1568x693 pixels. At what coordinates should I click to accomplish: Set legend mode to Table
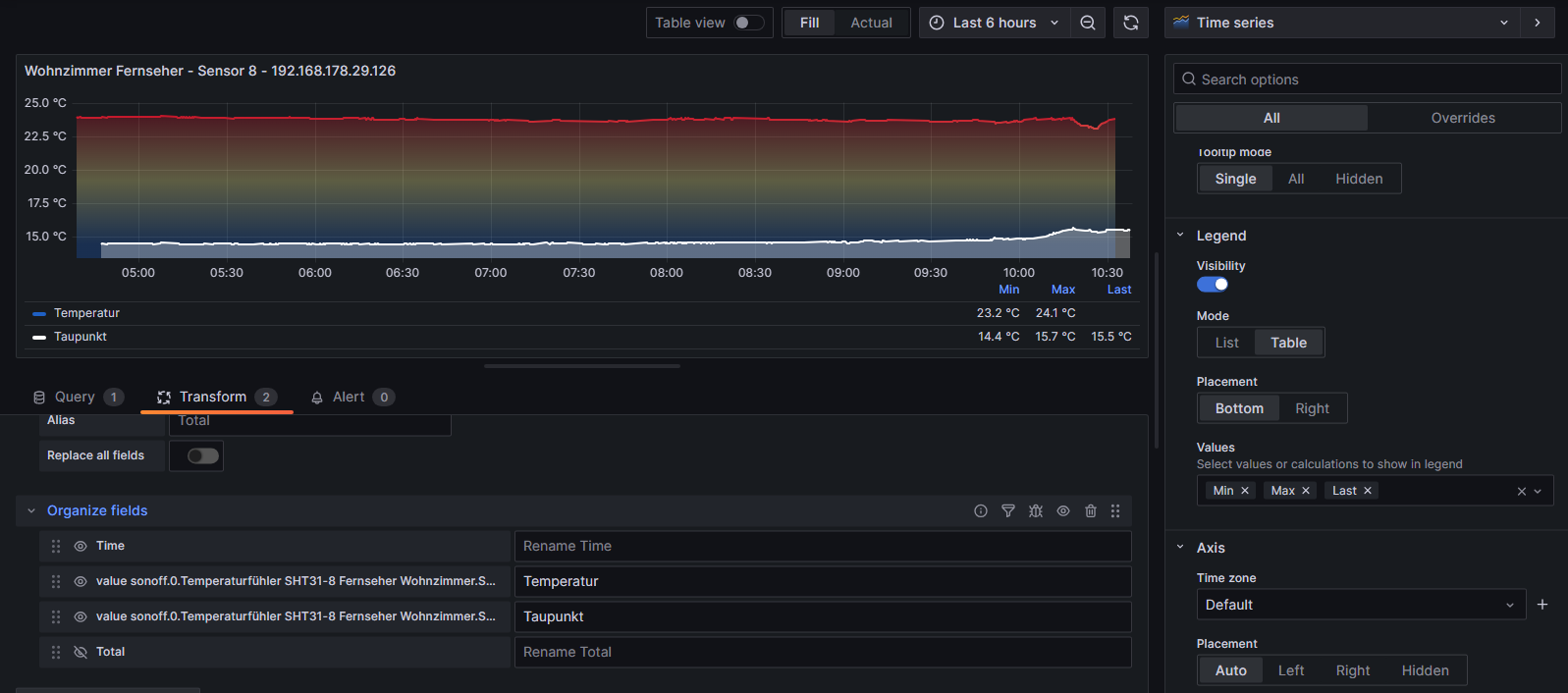1288,343
